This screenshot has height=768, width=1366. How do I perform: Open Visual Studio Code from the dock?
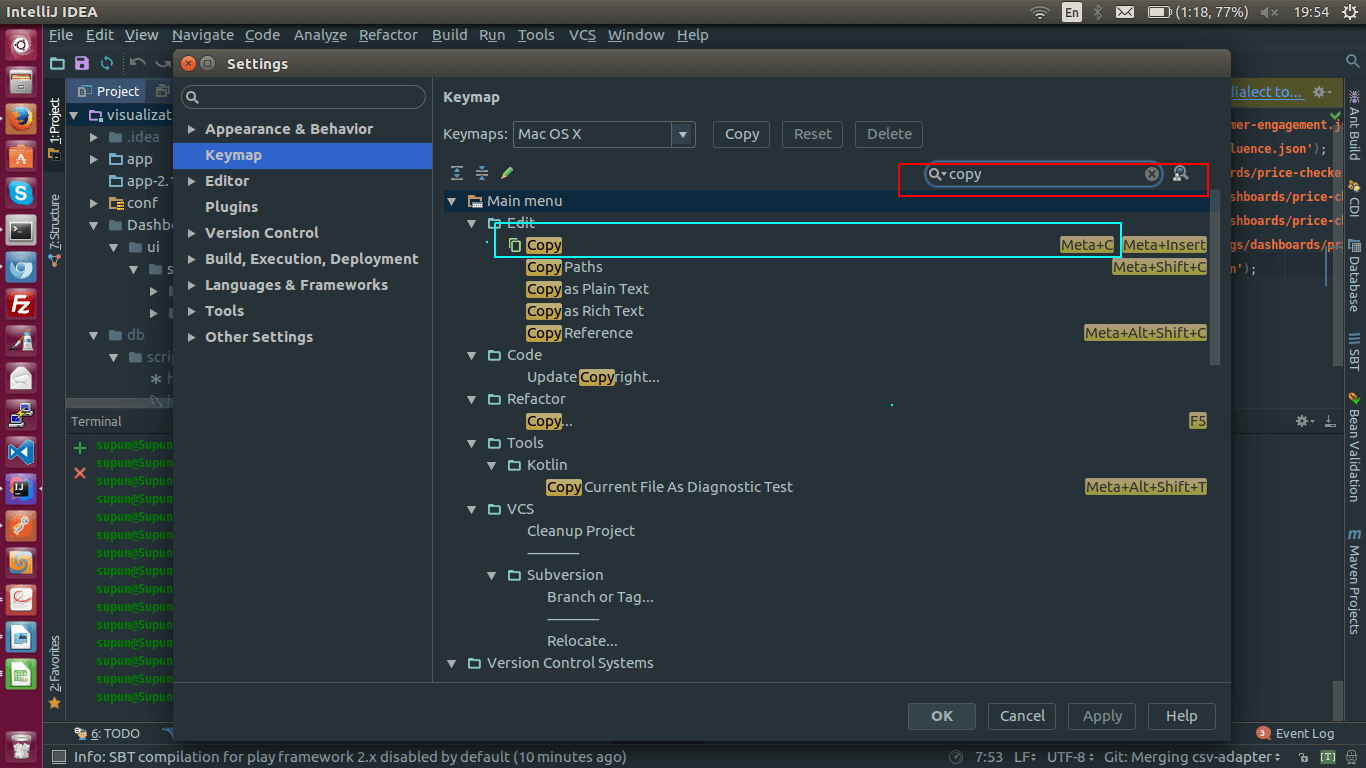(21, 452)
